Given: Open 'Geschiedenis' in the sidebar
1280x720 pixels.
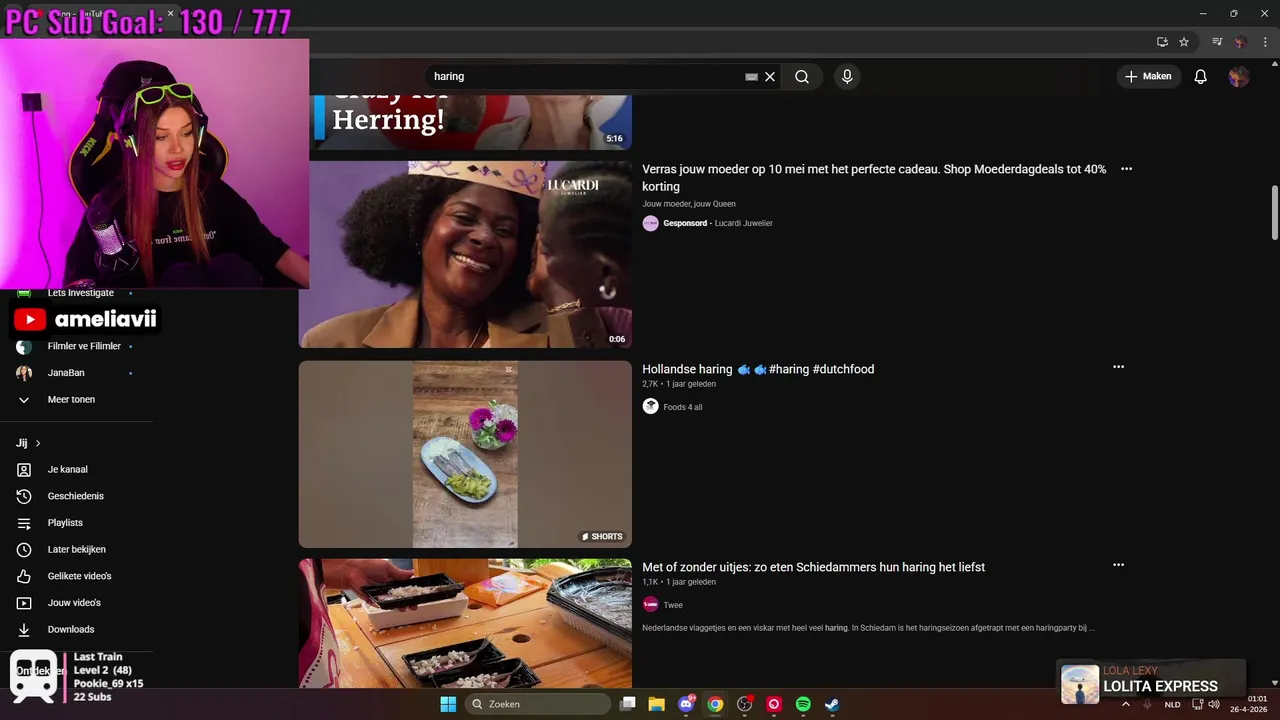Looking at the screenshot, I should click(77, 496).
